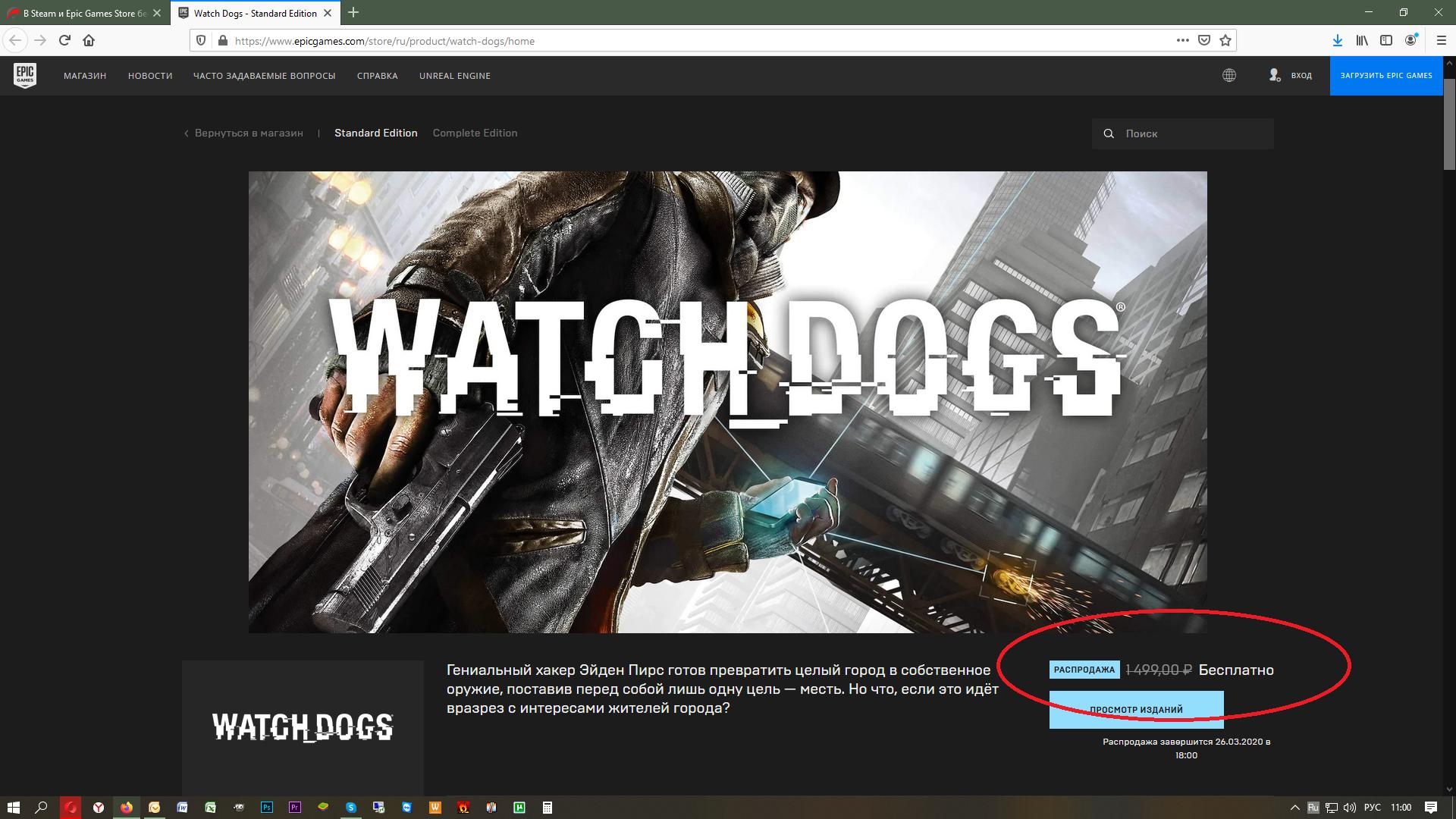This screenshot has height=819, width=1456.
Task: Open the НОВОСТИ menu item
Action: (150, 76)
